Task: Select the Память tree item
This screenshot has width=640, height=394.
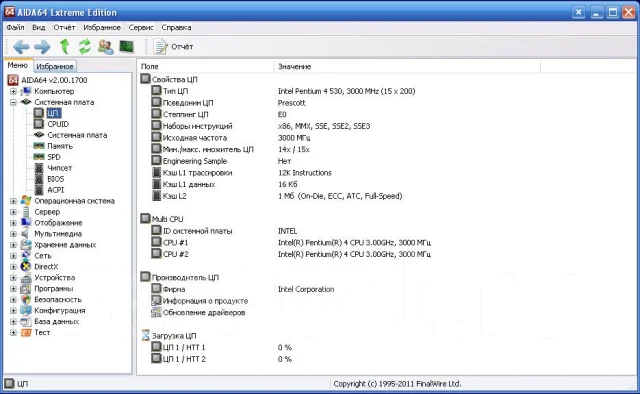Action: click(x=60, y=146)
